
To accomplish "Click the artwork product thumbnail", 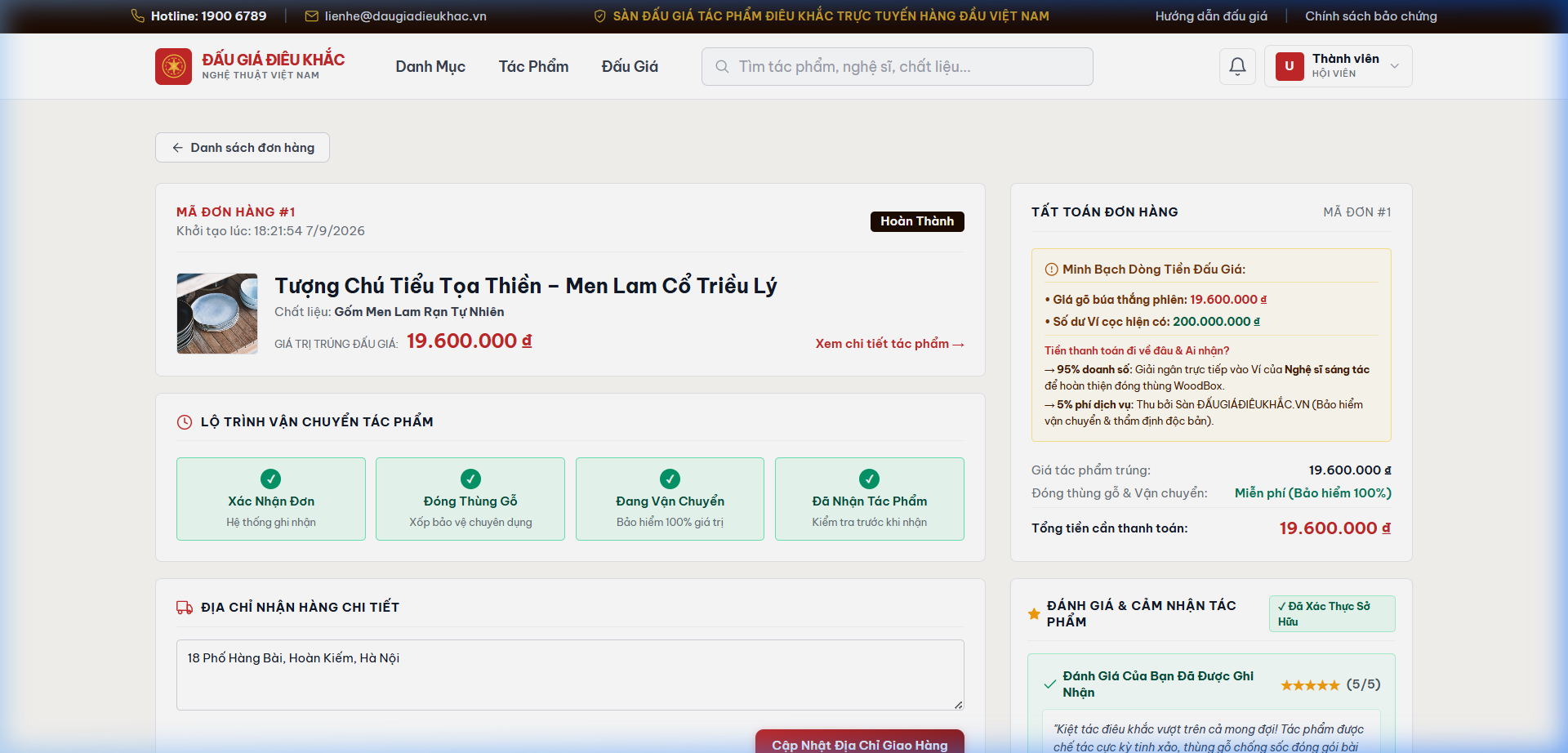I will 217,314.
